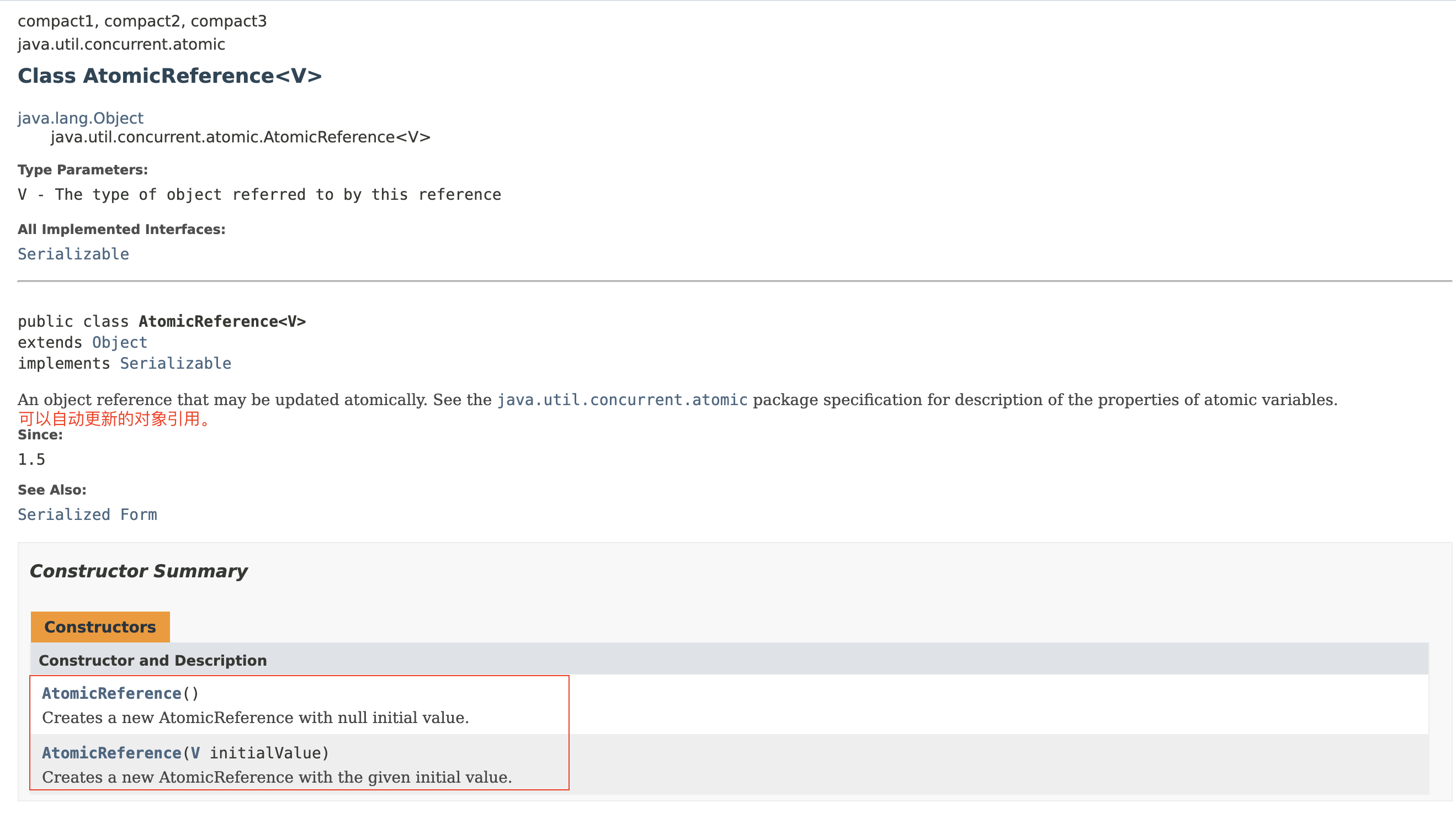The height and width of the screenshot is (818, 1456).
Task: Click the since version value 1.5
Action: (31, 459)
